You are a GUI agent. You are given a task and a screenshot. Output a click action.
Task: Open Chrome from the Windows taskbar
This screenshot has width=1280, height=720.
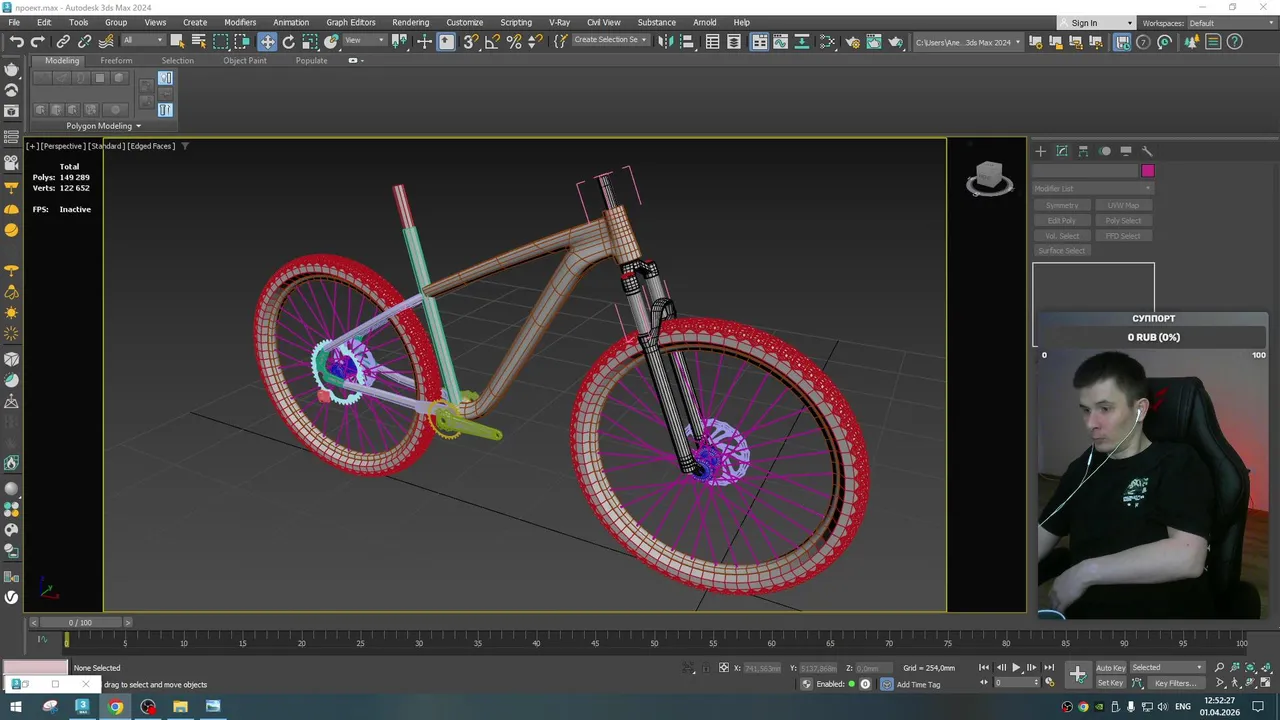pos(115,707)
